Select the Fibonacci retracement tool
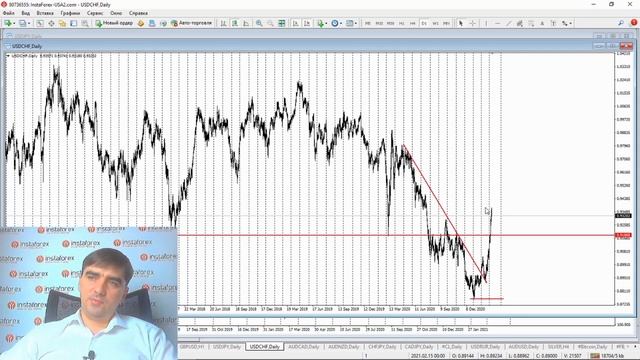Image resolution: width=640 pixels, height=360 pixels. coord(531,23)
